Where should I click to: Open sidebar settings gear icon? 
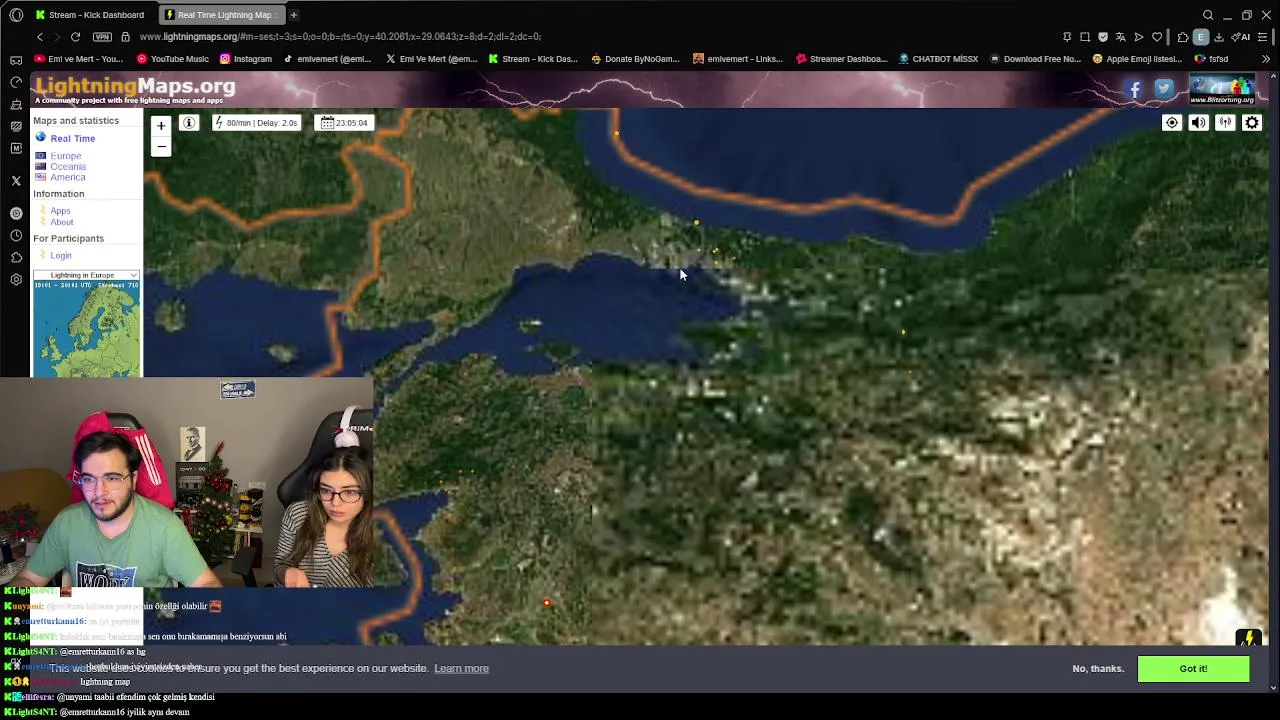pyautogui.click(x=16, y=279)
